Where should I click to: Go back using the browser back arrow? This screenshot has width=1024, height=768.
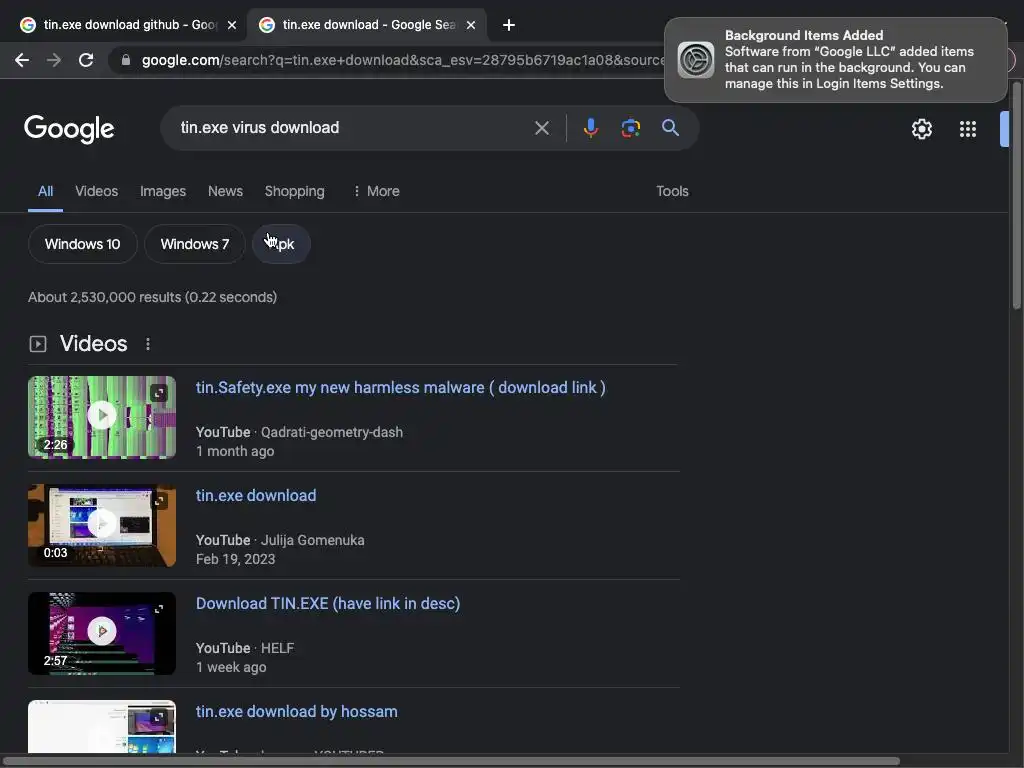point(22,60)
